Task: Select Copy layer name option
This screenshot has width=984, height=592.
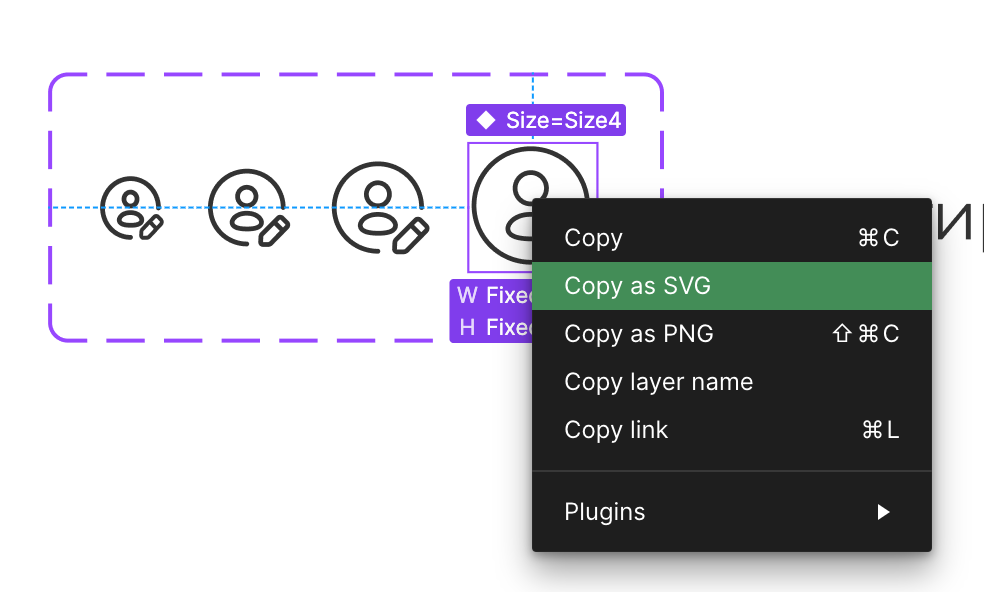Action: click(x=658, y=382)
